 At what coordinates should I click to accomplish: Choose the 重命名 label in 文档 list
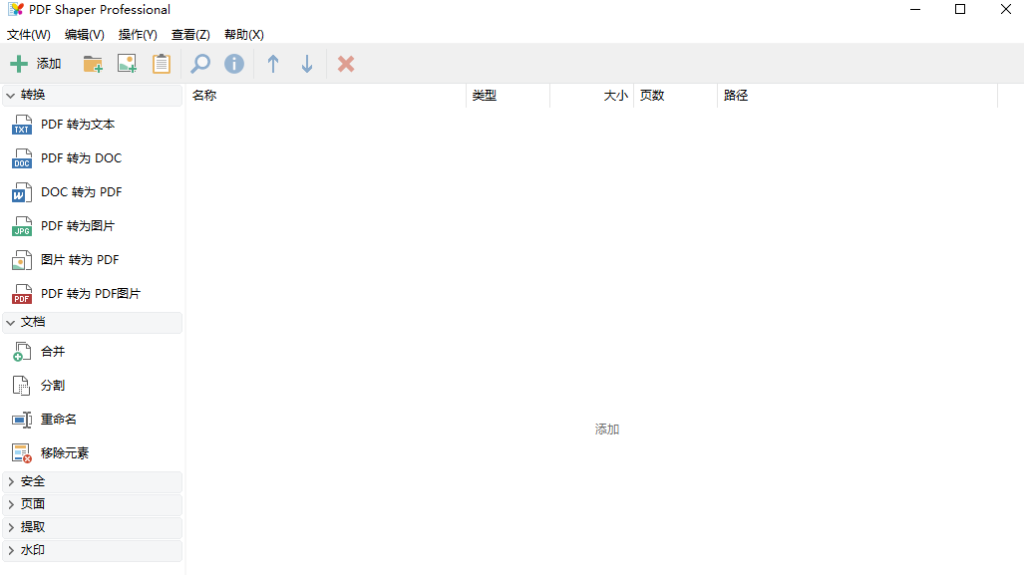(x=59, y=419)
